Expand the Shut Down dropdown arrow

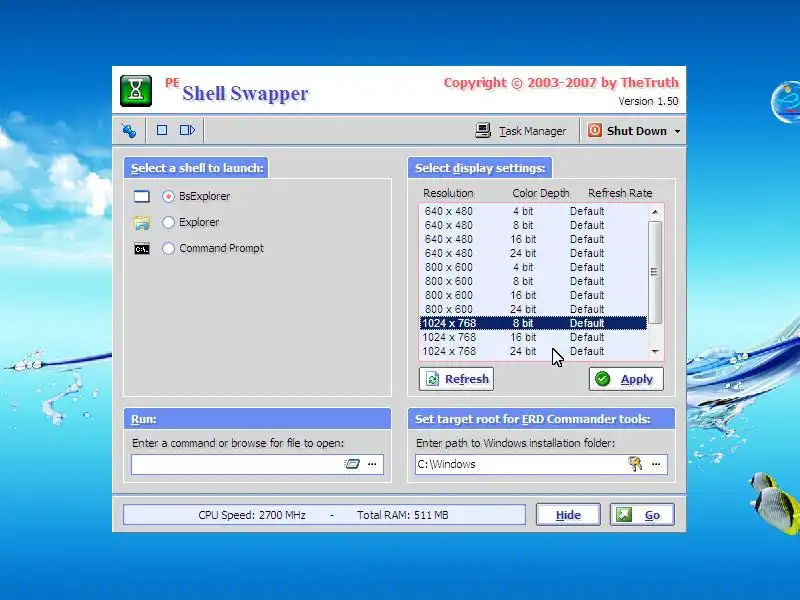(677, 131)
